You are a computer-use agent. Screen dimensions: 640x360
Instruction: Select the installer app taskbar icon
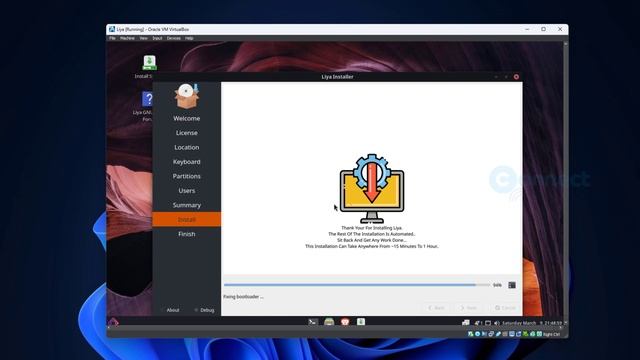pos(361,322)
